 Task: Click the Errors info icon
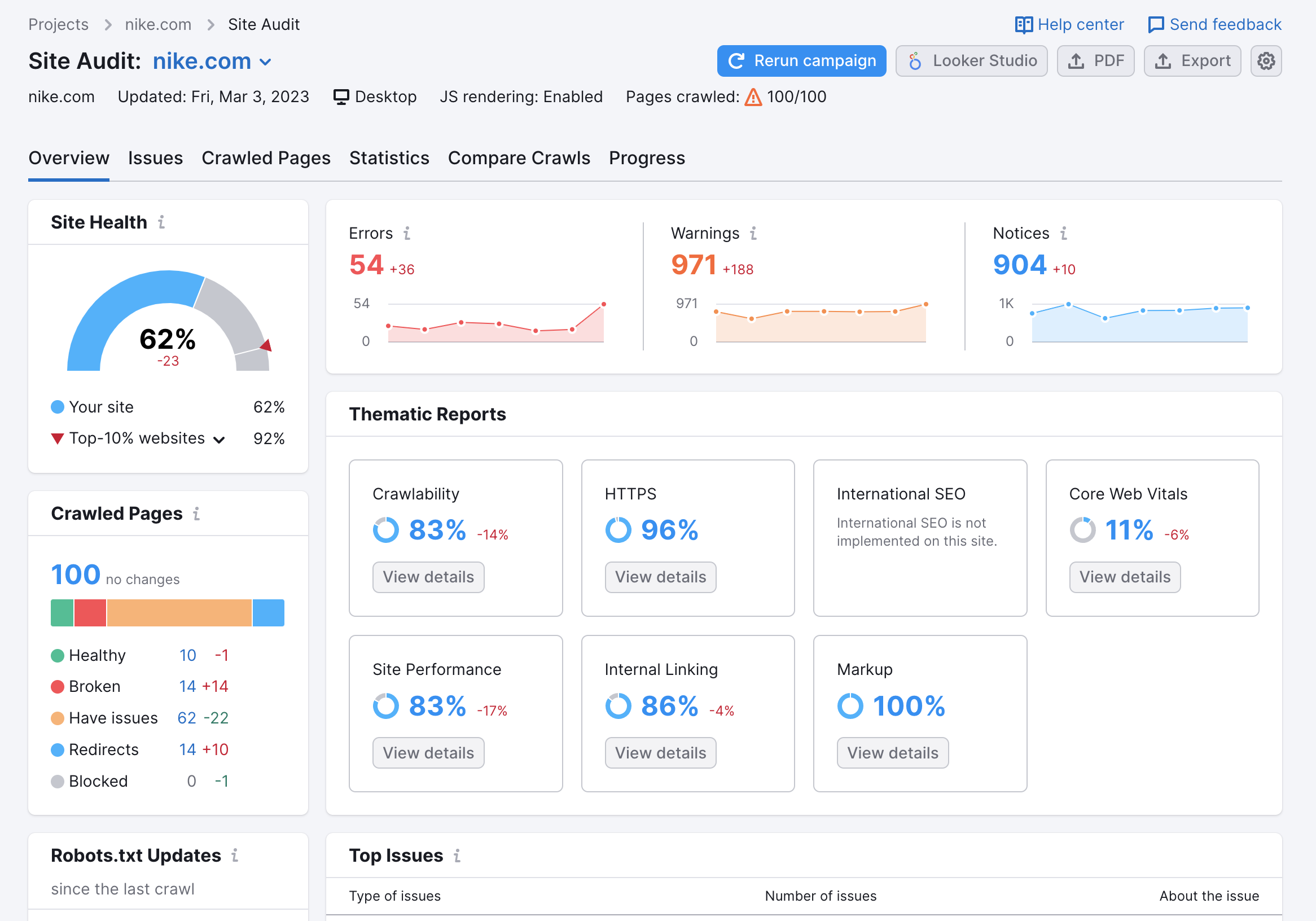tap(406, 233)
